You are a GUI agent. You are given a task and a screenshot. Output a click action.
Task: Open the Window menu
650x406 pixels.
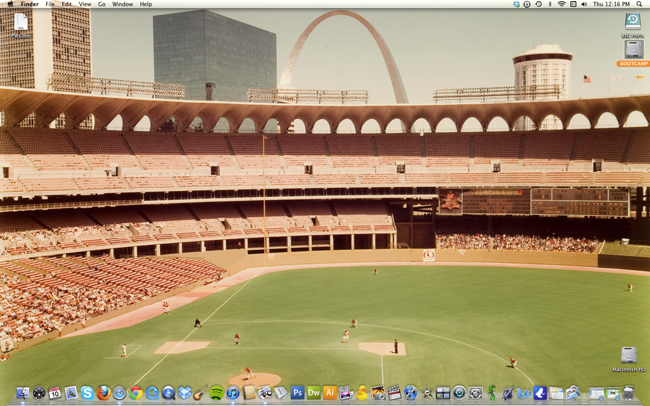point(122,4)
